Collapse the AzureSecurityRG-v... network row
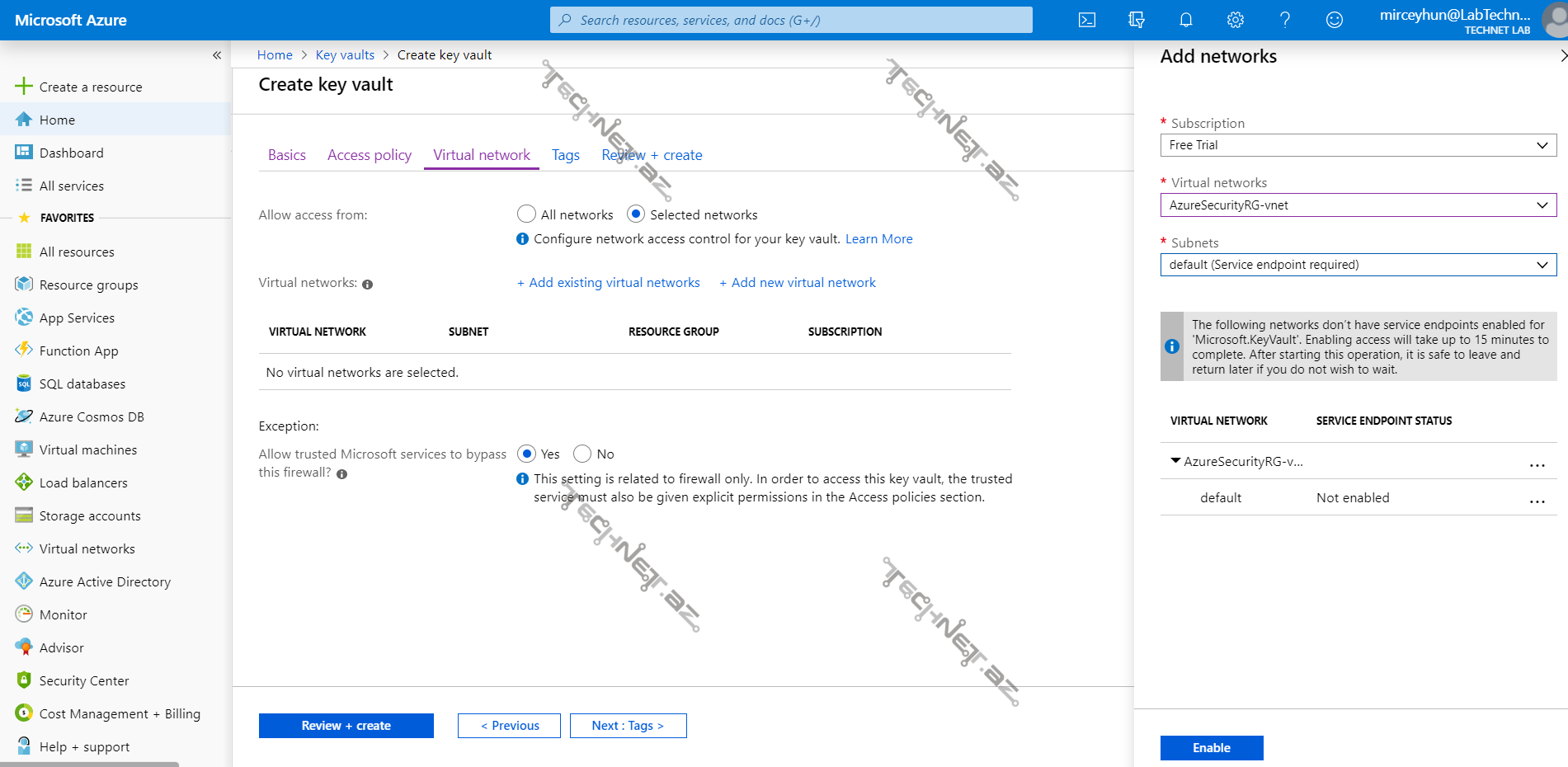 tap(1175, 461)
